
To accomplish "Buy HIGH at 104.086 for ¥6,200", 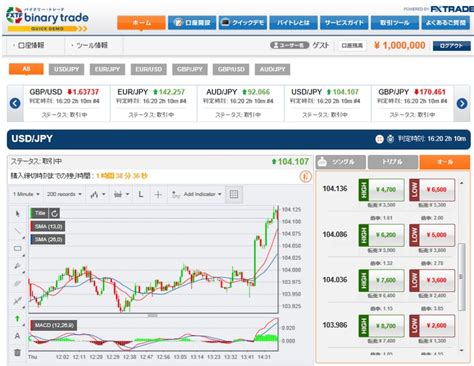I will (381, 235).
